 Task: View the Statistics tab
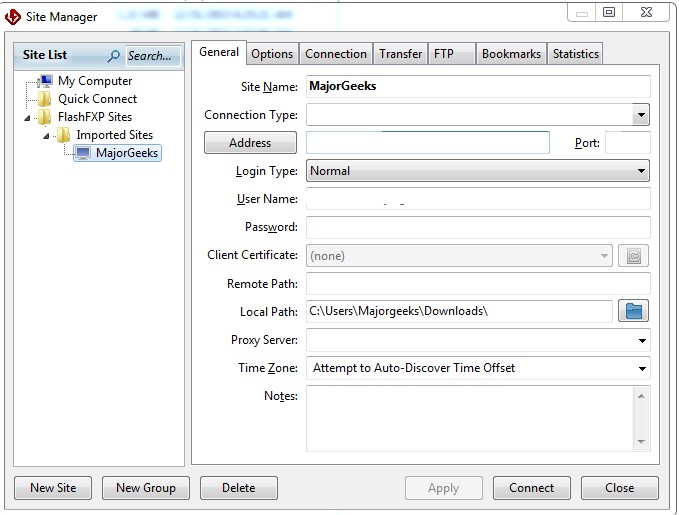[x=575, y=54]
